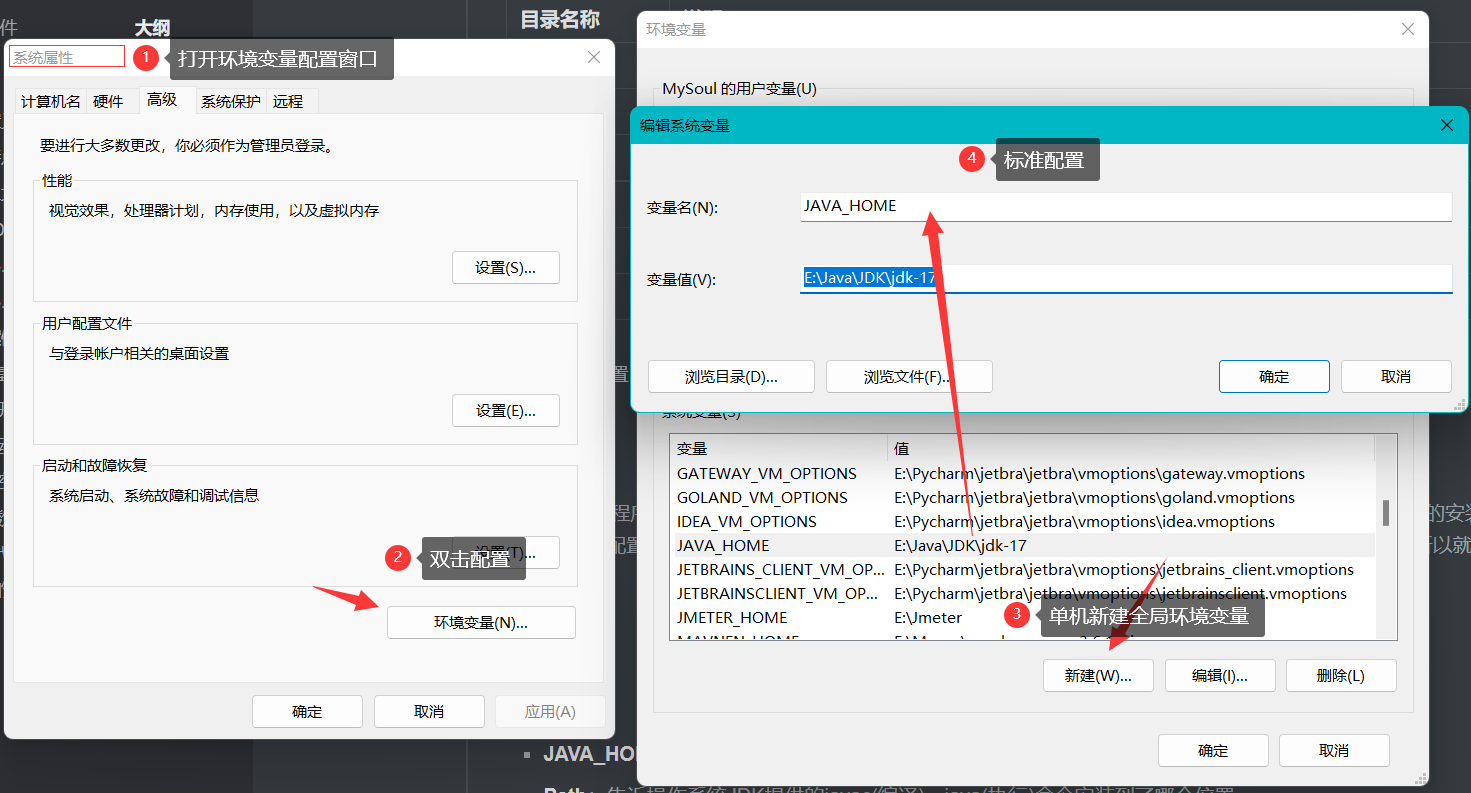Select the GOLAND_VM_OPTIONS variable row
Image resolution: width=1471 pixels, height=793 pixels.
[1023, 497]
